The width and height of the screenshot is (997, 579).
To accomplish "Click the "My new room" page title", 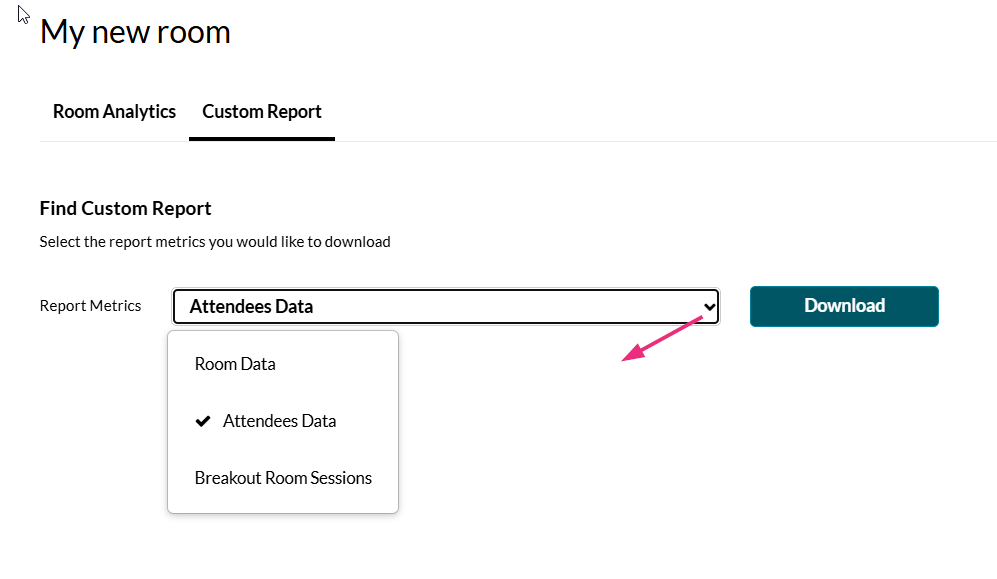I will pyautogui.click(x=135, y=32).
